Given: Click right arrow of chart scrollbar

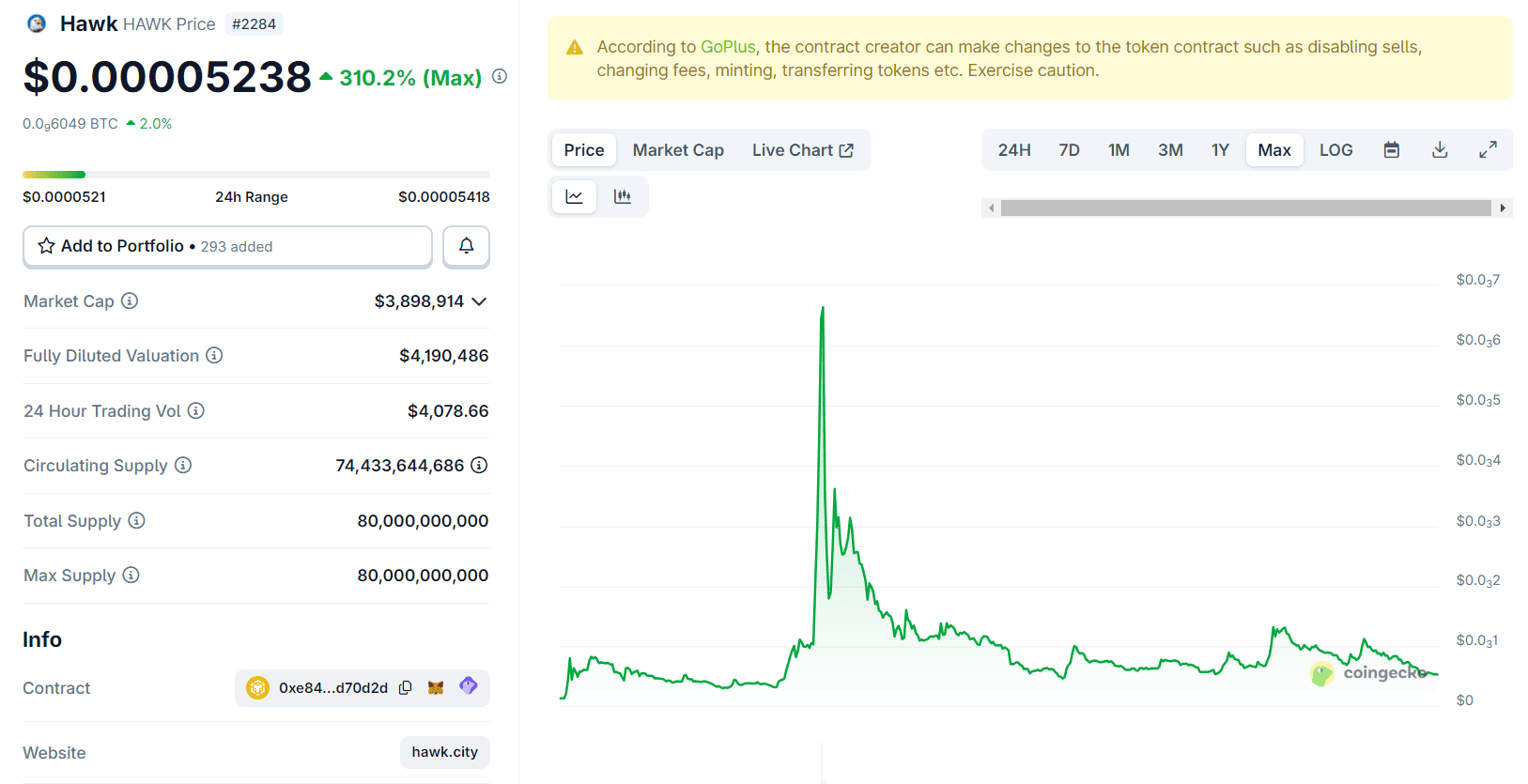Looking at the screenshot, I should tap(1503, 208).
